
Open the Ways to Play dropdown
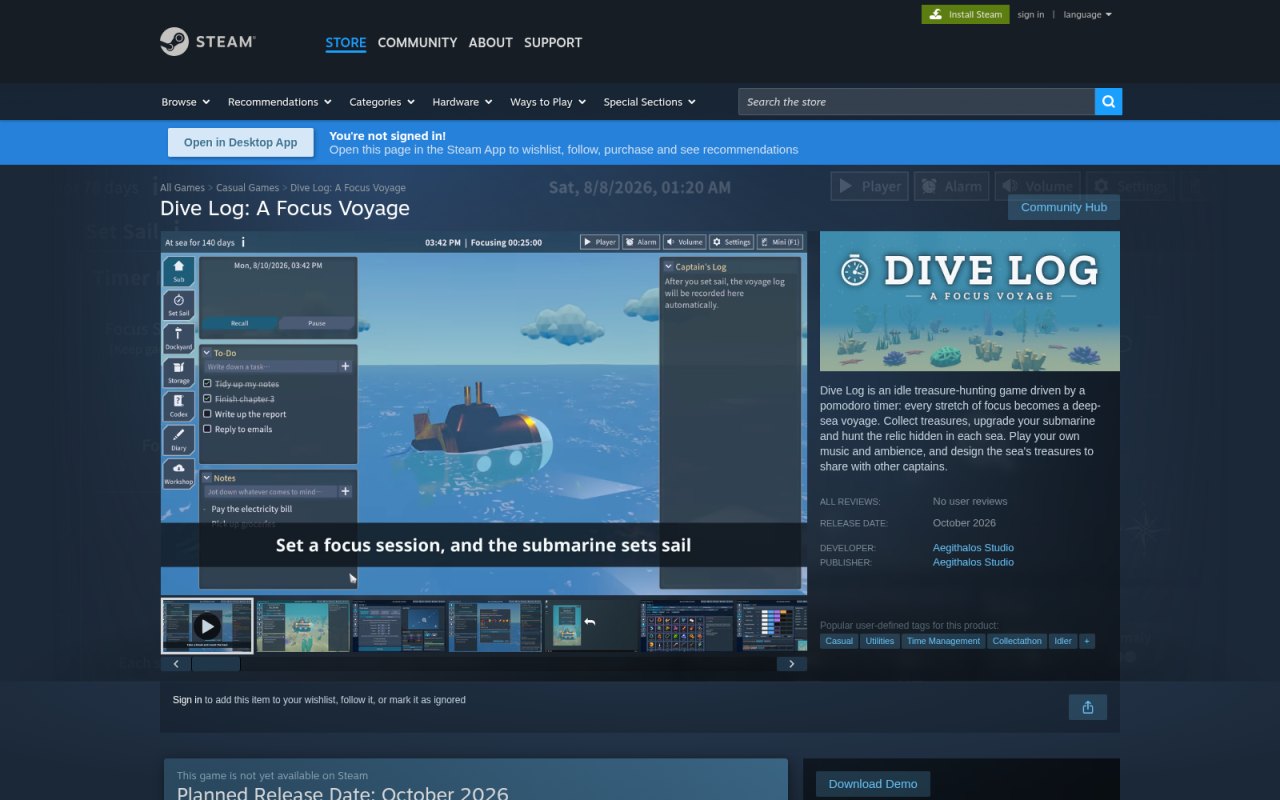click(547, 102)
